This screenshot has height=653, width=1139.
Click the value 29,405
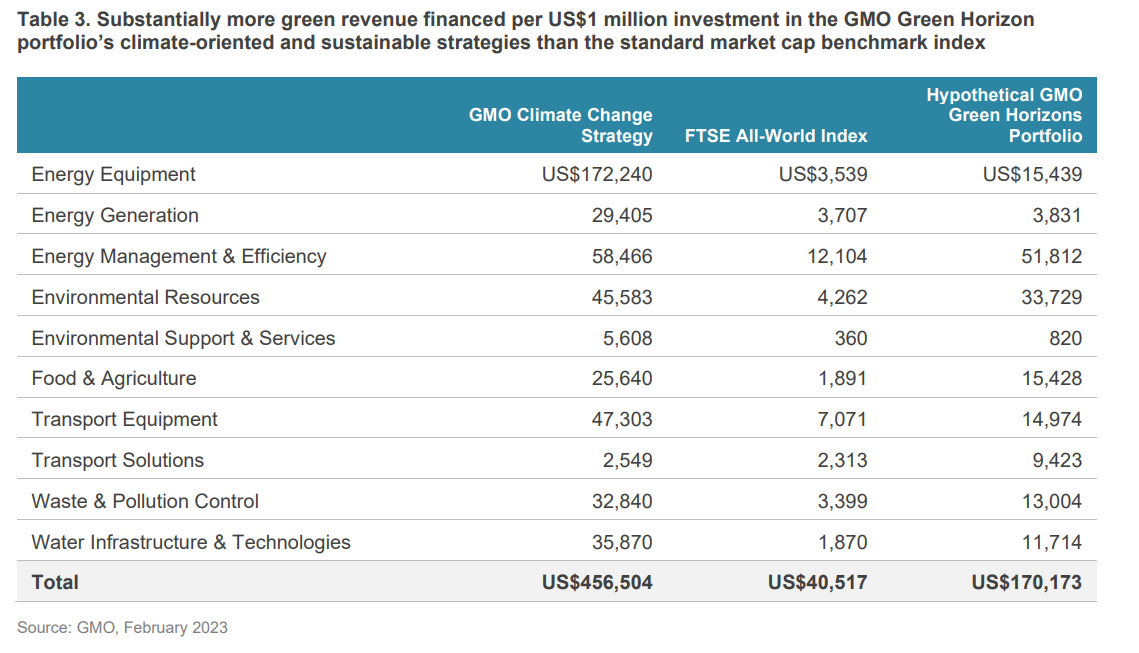[x=622, y=216]
